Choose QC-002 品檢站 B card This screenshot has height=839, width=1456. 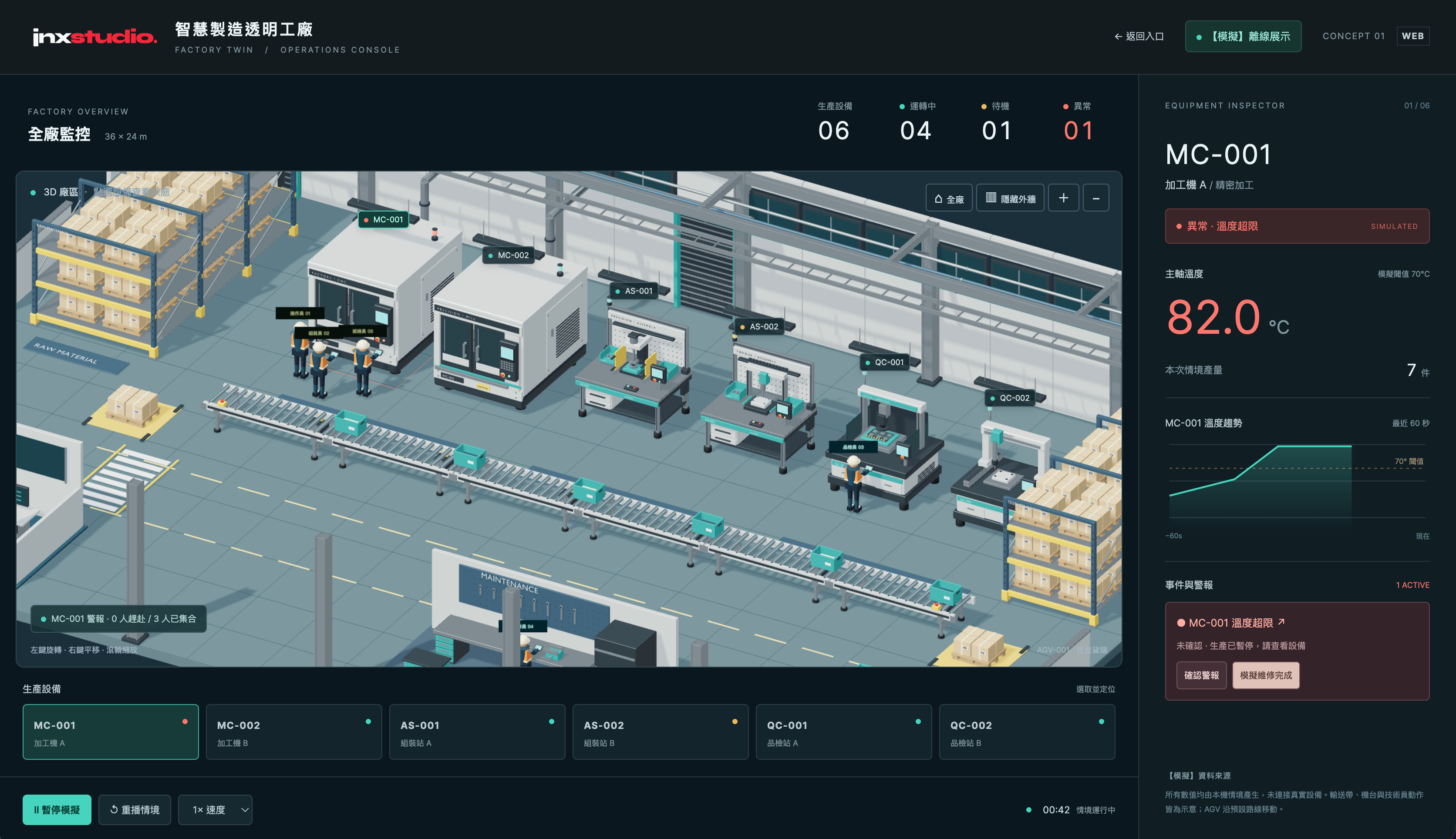tap(1027, 732)
